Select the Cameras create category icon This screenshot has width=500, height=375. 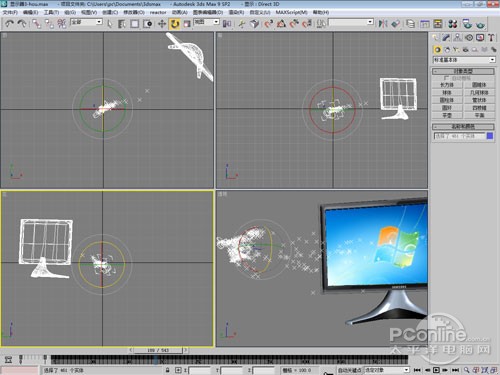[x=465, y=50]
